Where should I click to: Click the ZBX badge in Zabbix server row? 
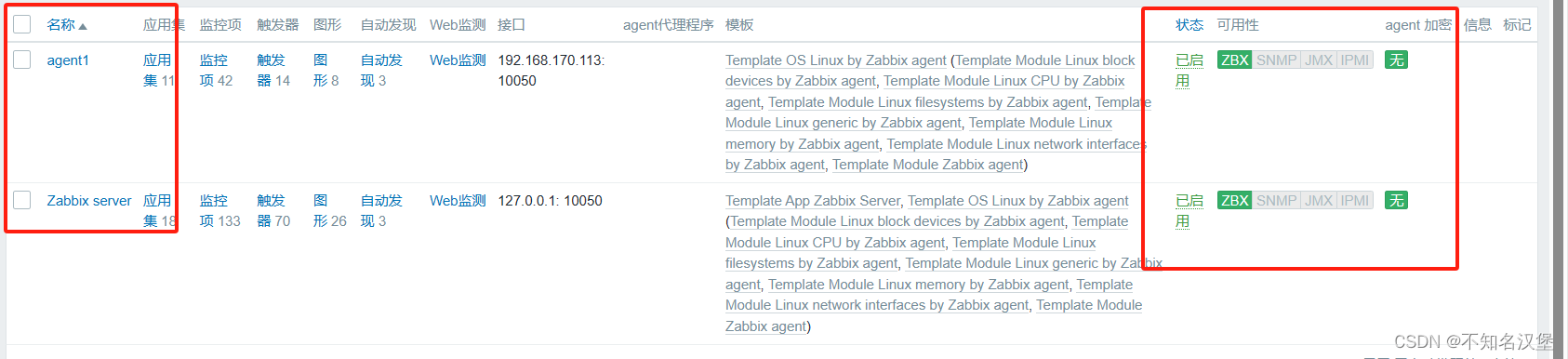point(1235,201)
